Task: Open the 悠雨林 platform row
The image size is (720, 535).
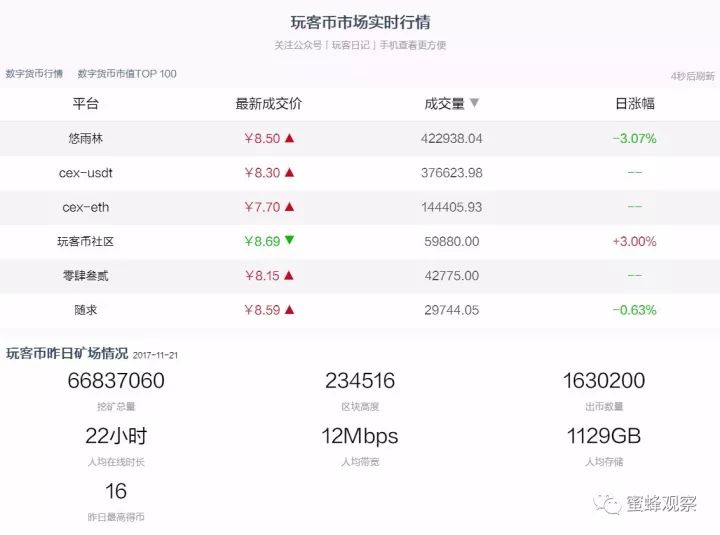Action: 360,138
